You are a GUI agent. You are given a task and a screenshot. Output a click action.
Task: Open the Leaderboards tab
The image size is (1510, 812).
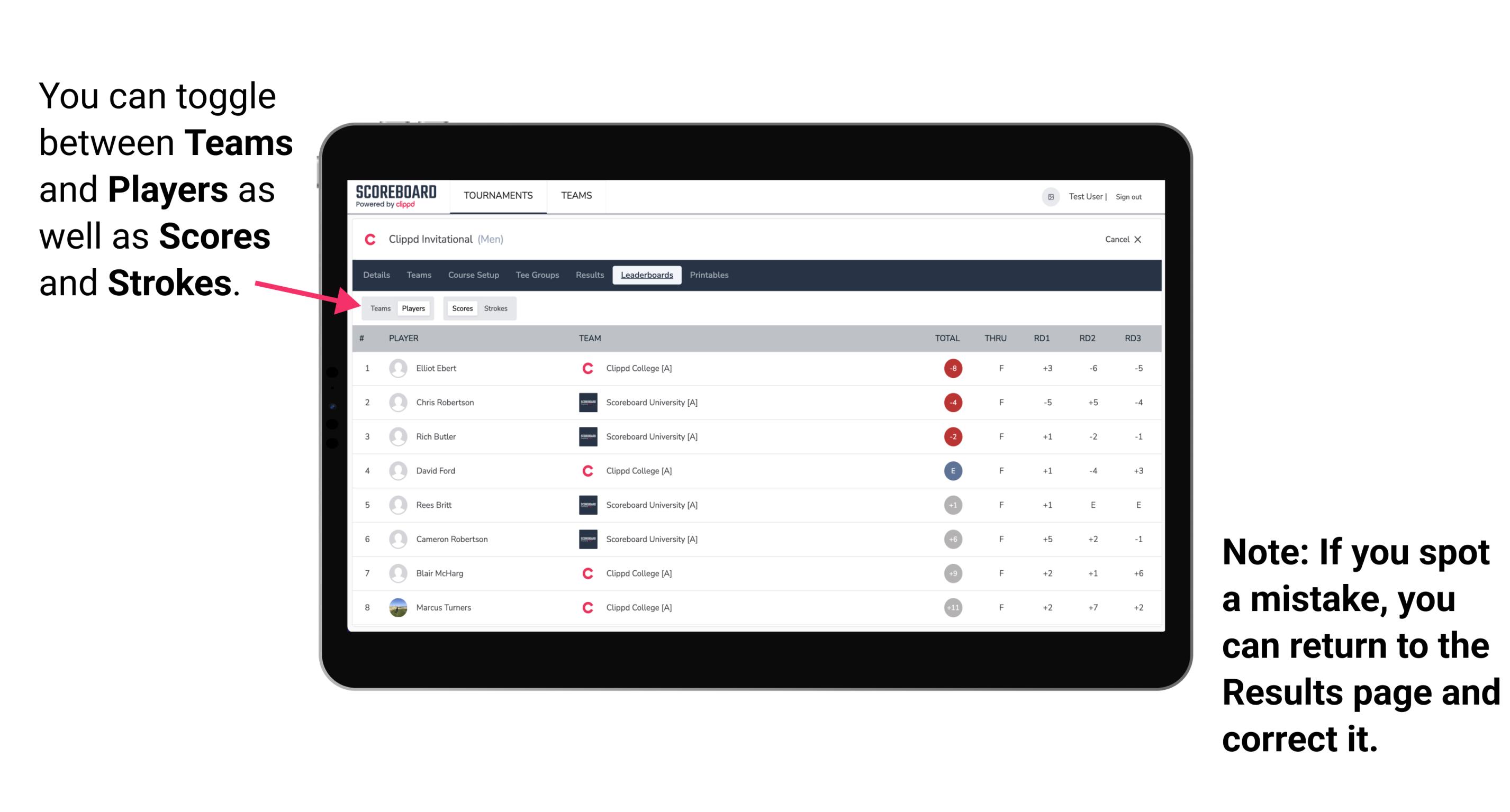coord(647,275)
